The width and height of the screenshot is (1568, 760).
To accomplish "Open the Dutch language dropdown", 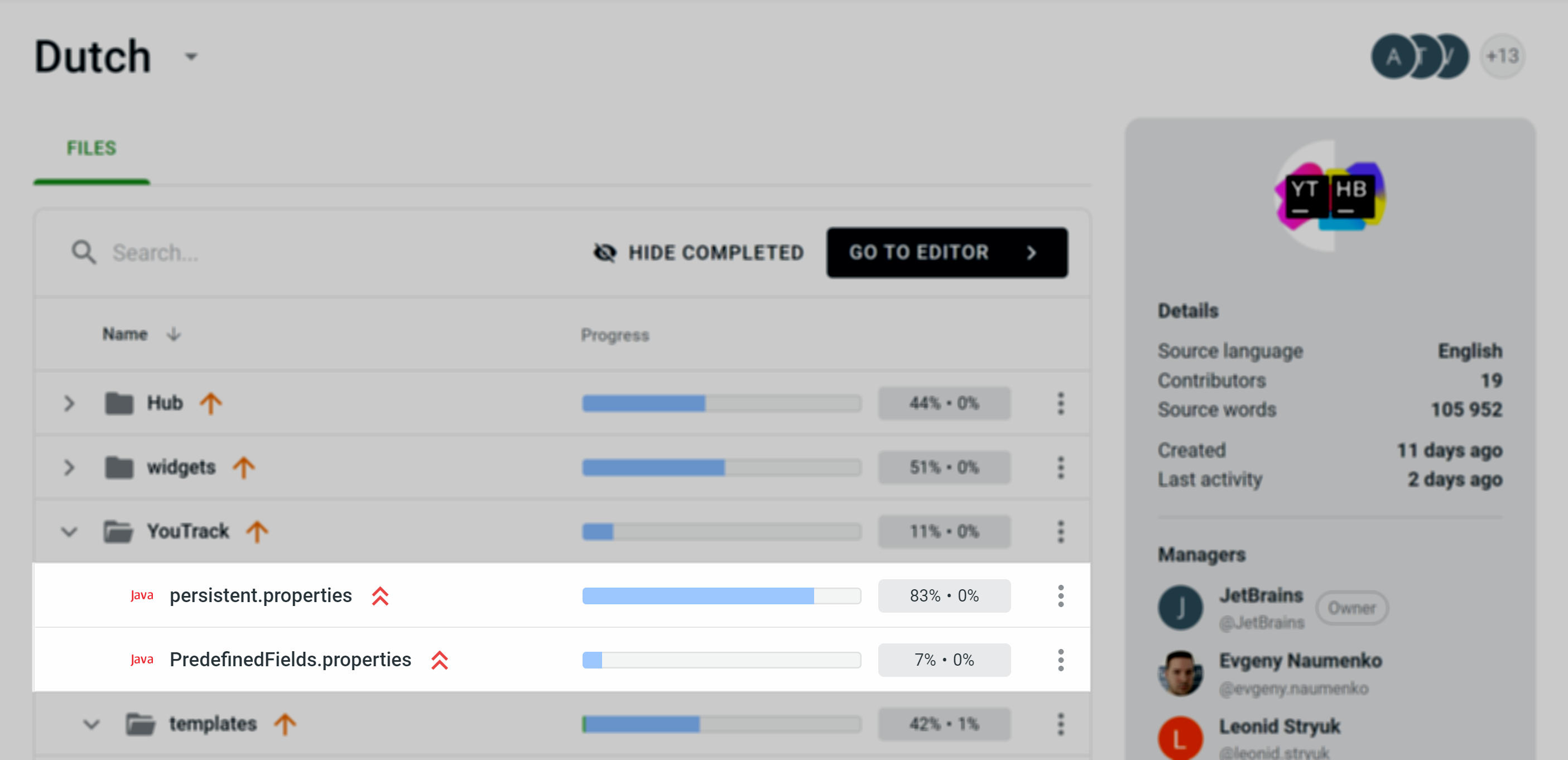I will (x=191, y=56).
